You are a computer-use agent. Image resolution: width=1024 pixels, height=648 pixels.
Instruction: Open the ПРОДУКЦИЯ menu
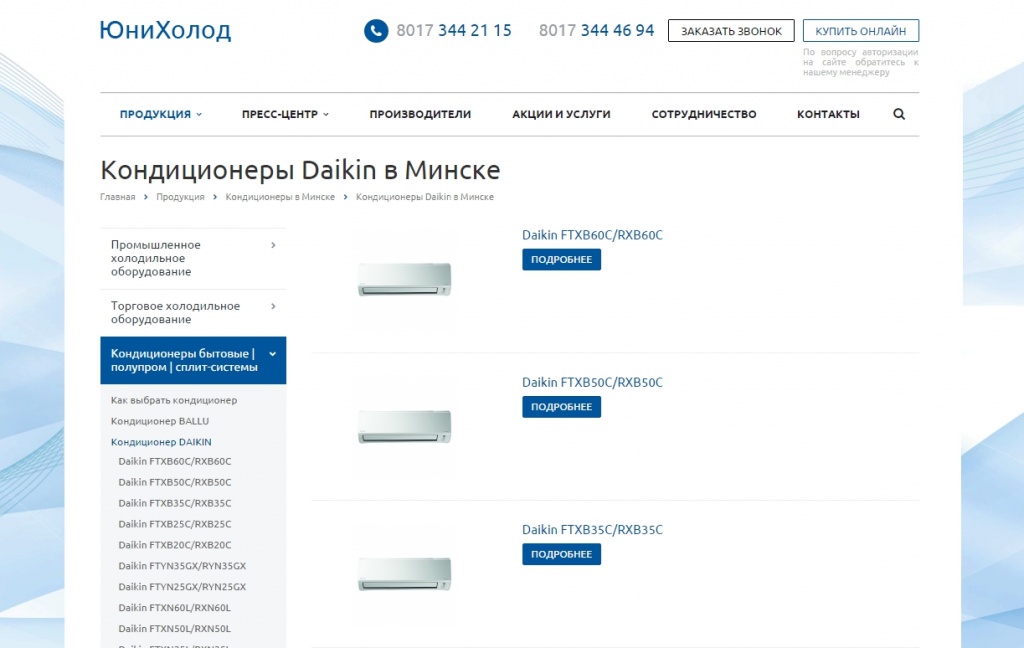tap(161, 114)
